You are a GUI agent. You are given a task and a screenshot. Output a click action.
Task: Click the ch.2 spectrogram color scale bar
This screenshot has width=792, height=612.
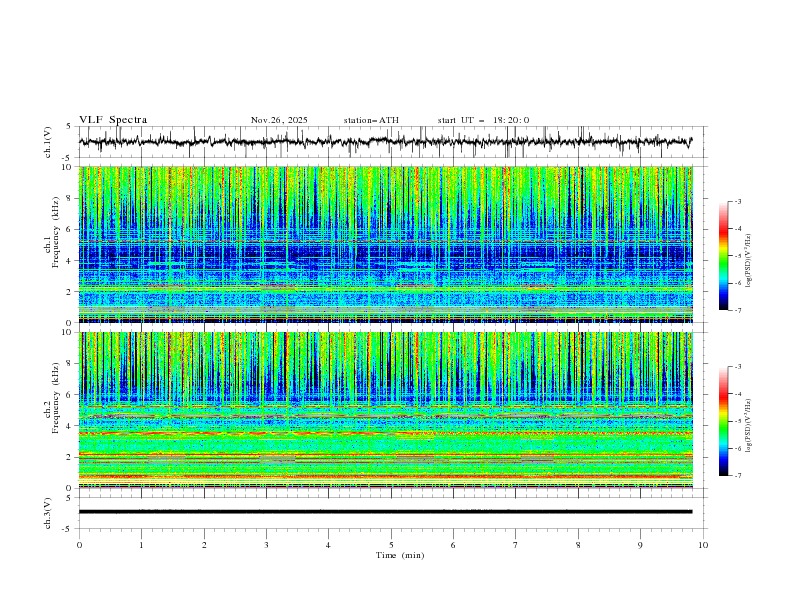[x=724, y=421]
